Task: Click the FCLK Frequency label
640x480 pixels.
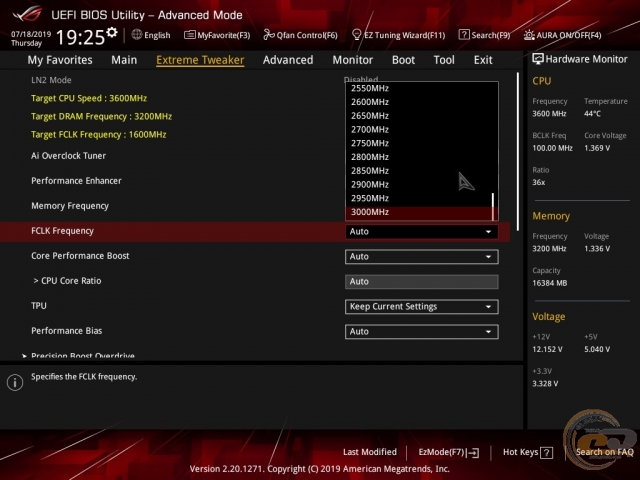Action: (x=62, y=231)
